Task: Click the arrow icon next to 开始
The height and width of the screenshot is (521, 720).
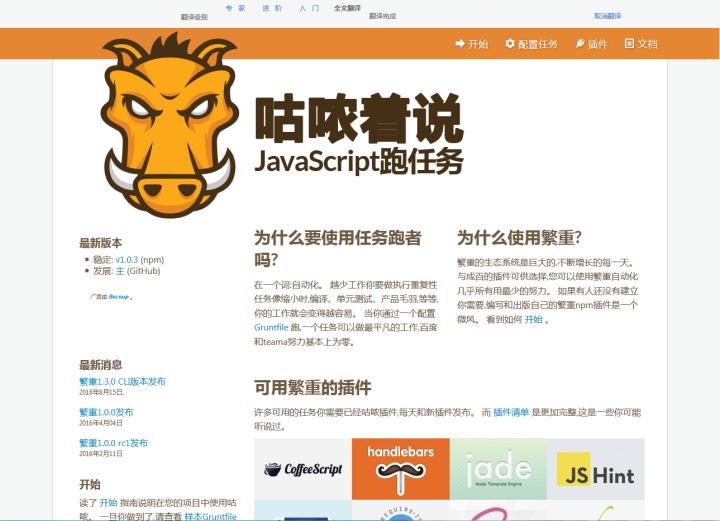Action: 460,44
